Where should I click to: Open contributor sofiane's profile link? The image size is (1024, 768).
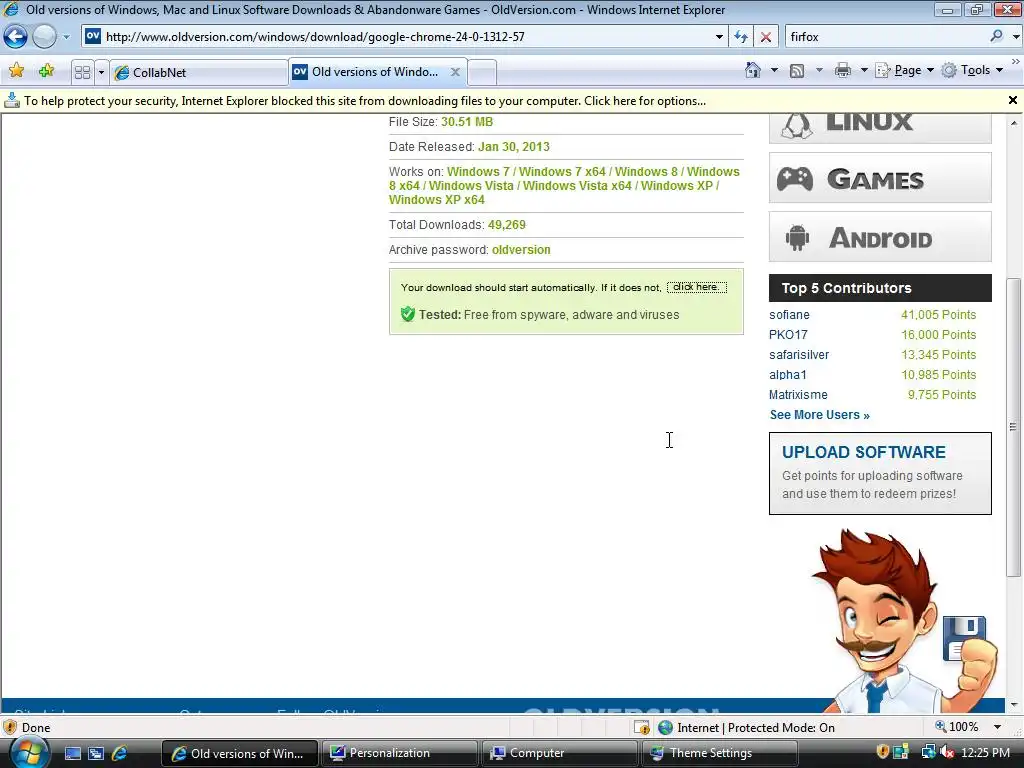click(789, 315)
